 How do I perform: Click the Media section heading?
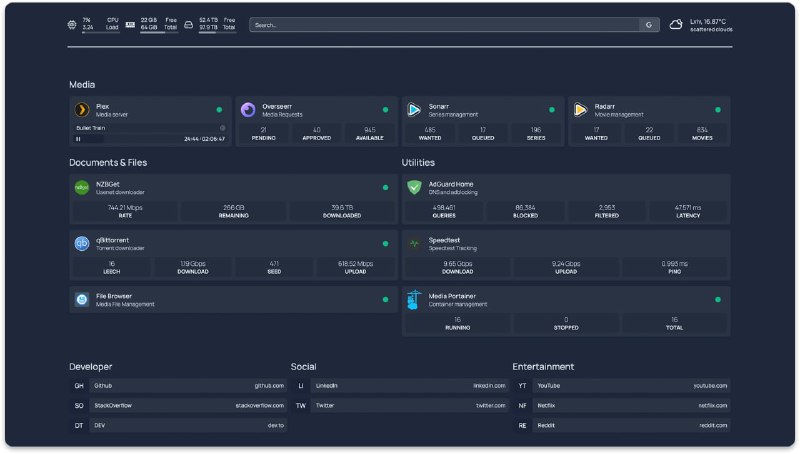point(82,85)
